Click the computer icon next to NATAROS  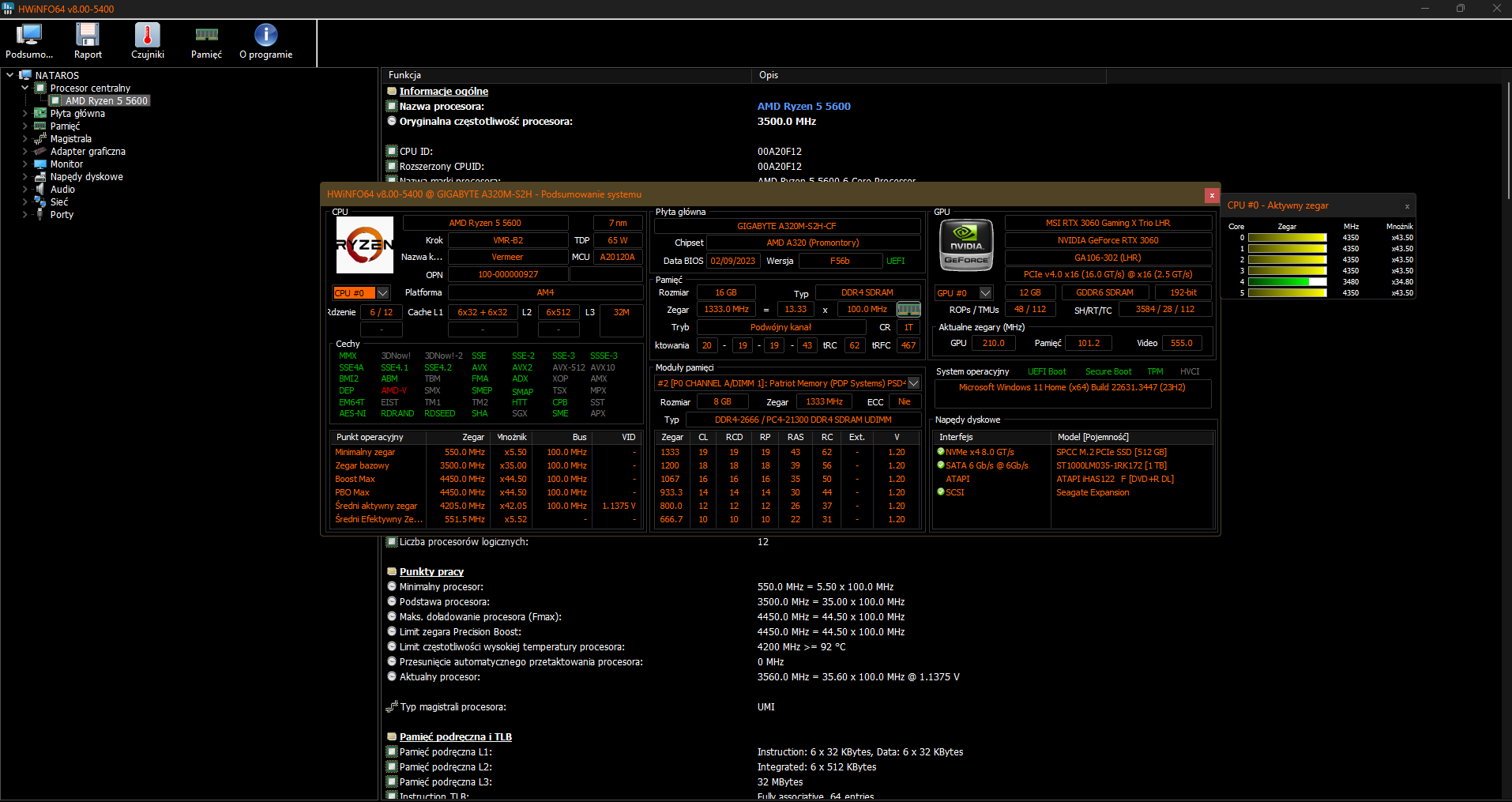tap(25, 75)
